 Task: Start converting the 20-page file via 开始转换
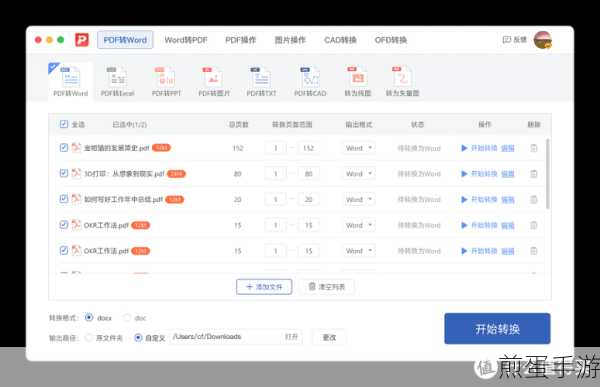479,199
